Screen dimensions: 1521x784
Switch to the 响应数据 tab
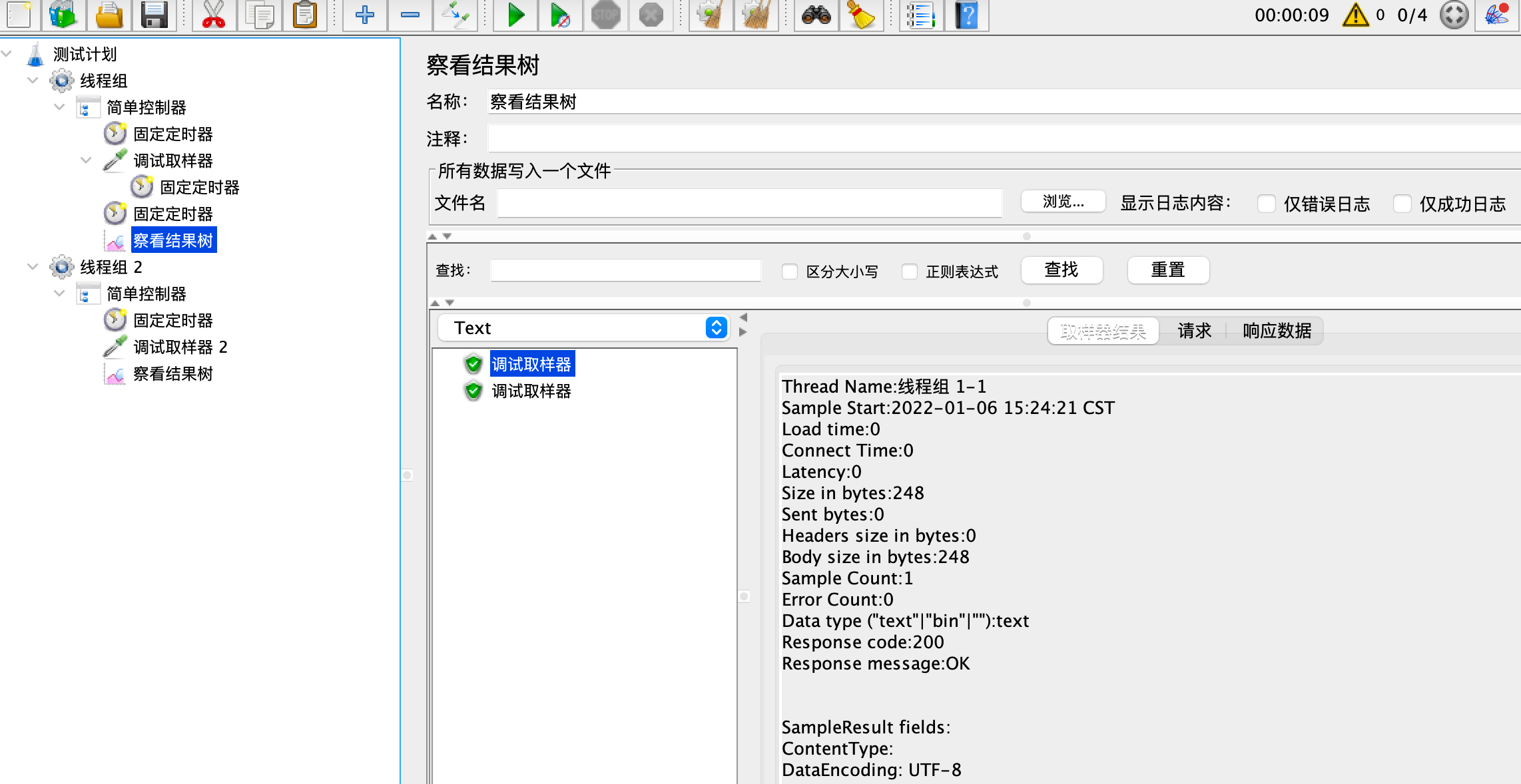click(x=1275, y=331)
